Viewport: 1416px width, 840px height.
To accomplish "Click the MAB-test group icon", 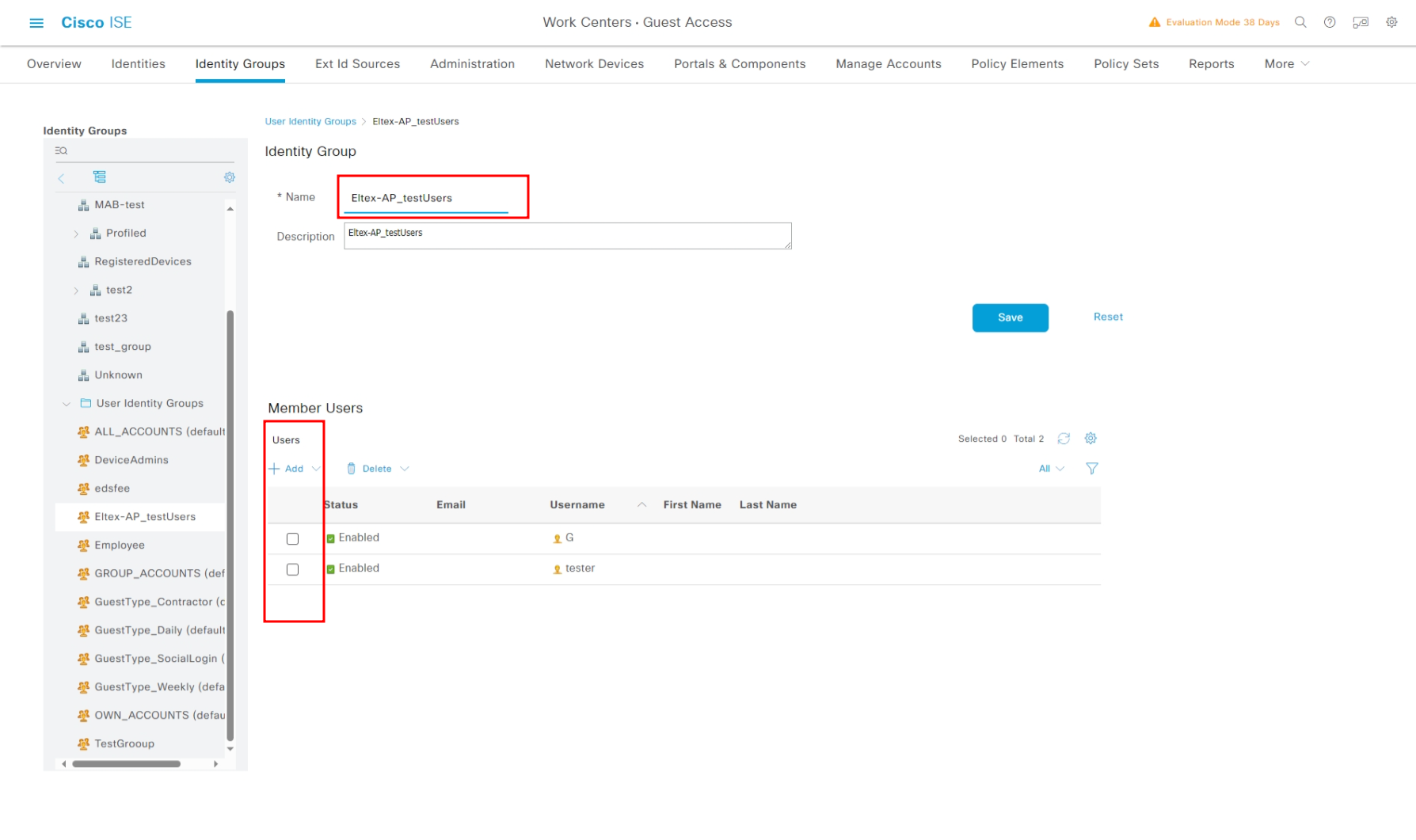I will pos(84,205).
